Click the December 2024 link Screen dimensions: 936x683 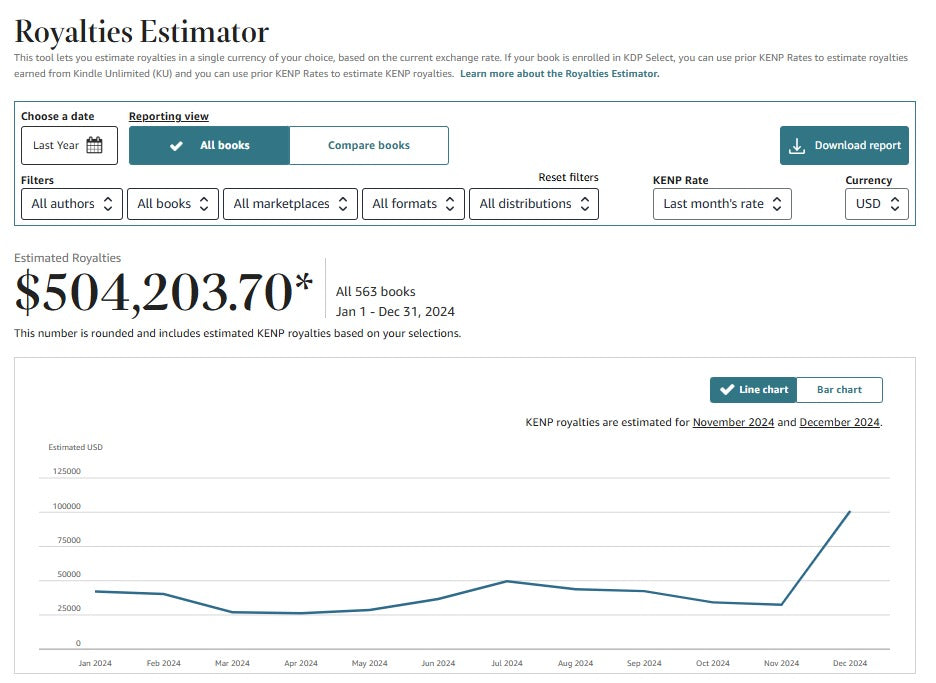pos(839,422)
